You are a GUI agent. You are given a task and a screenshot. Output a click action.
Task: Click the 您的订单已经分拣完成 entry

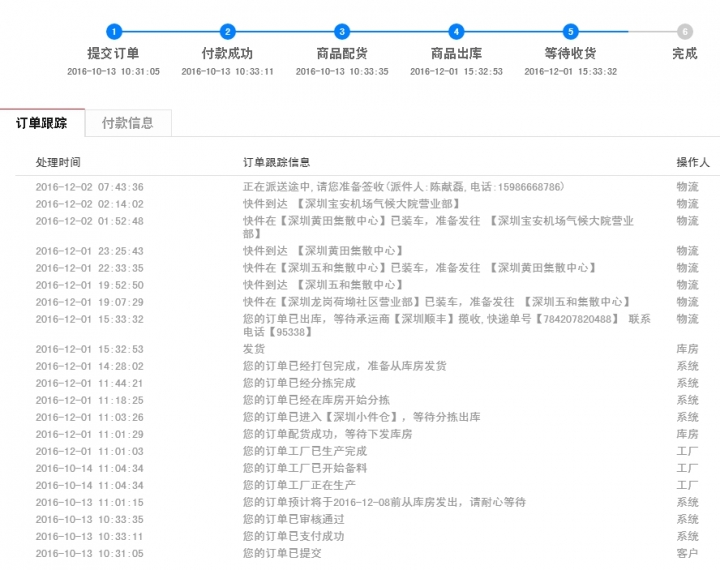click(299, 383)
